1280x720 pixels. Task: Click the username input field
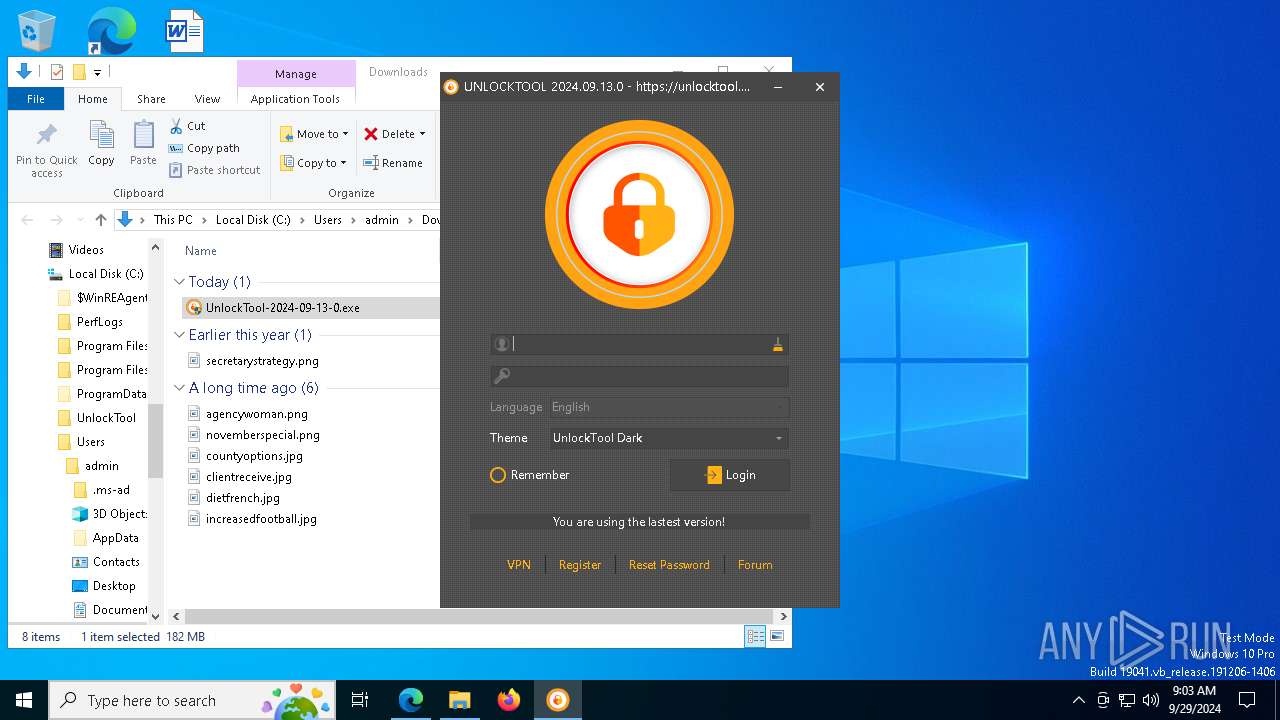click(x=640, y=344)
